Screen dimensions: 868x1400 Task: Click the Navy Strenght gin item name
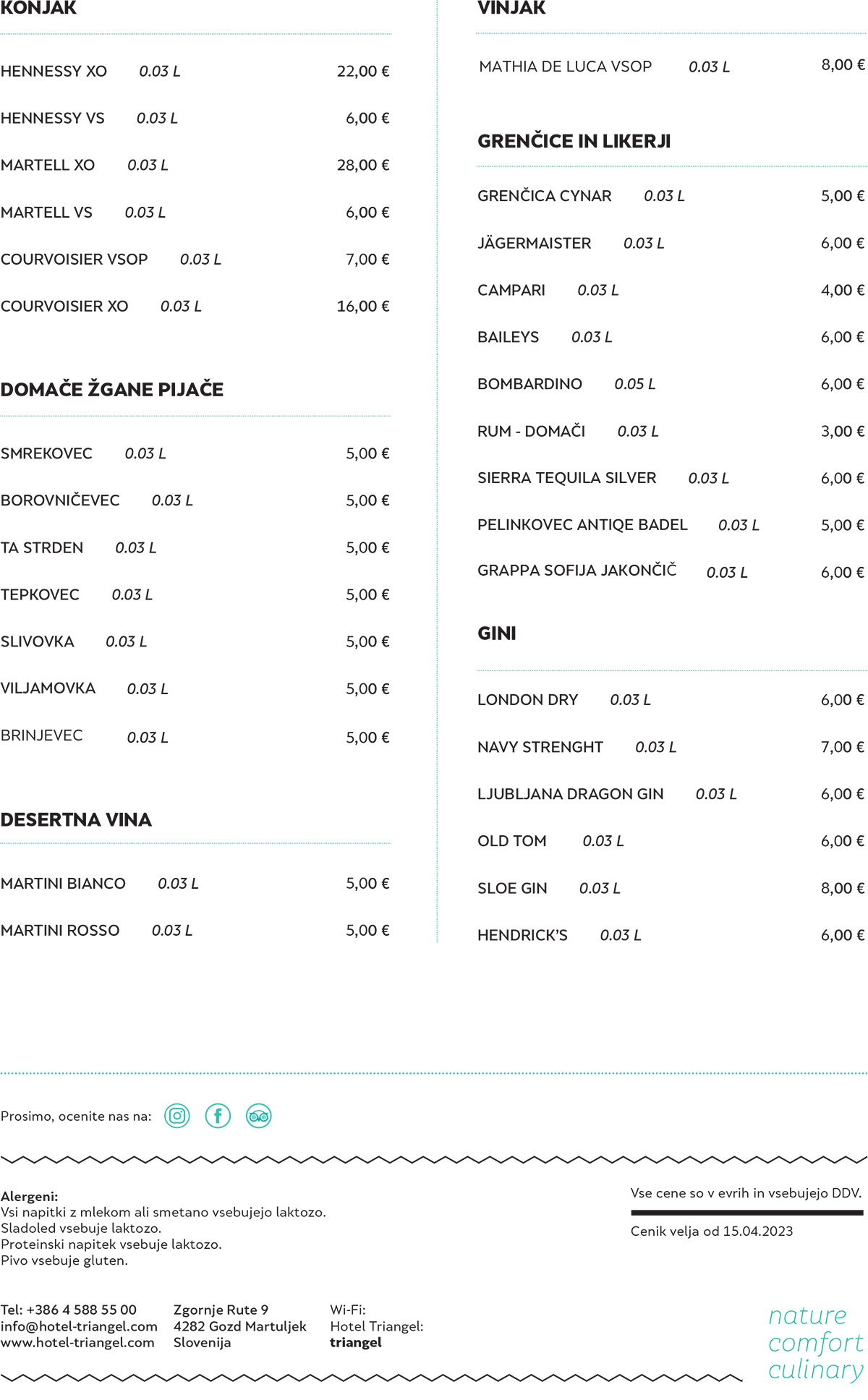[x=540, y=747]
